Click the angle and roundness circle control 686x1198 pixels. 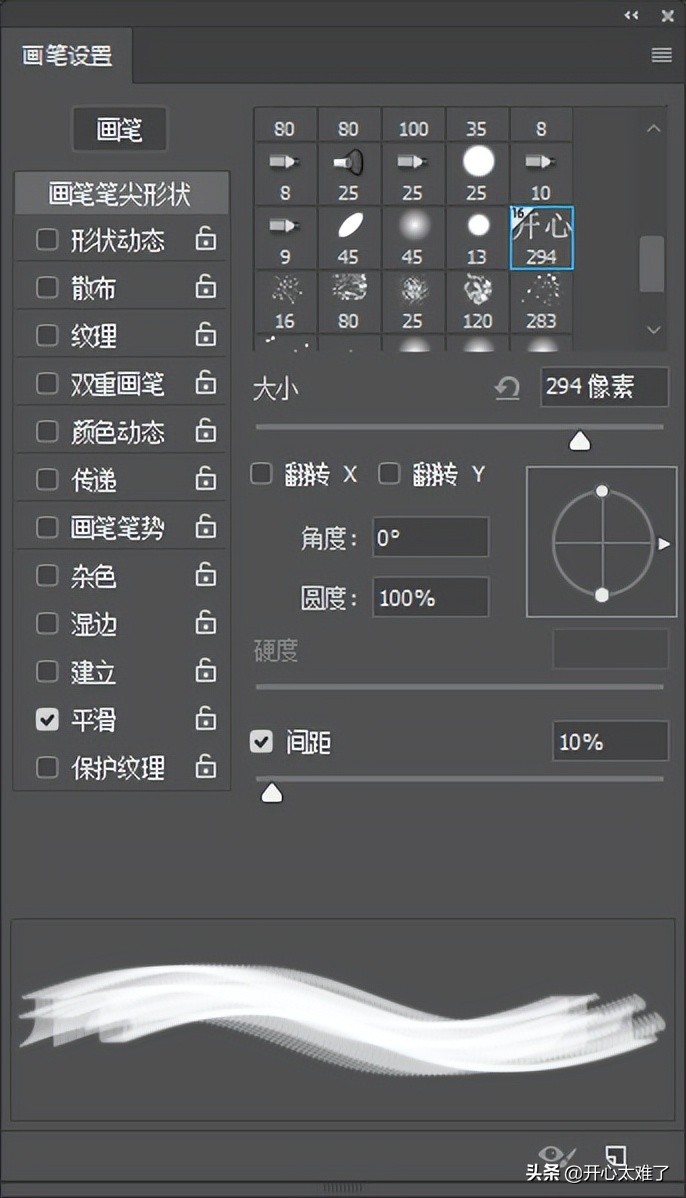click(x=602, y=542)
